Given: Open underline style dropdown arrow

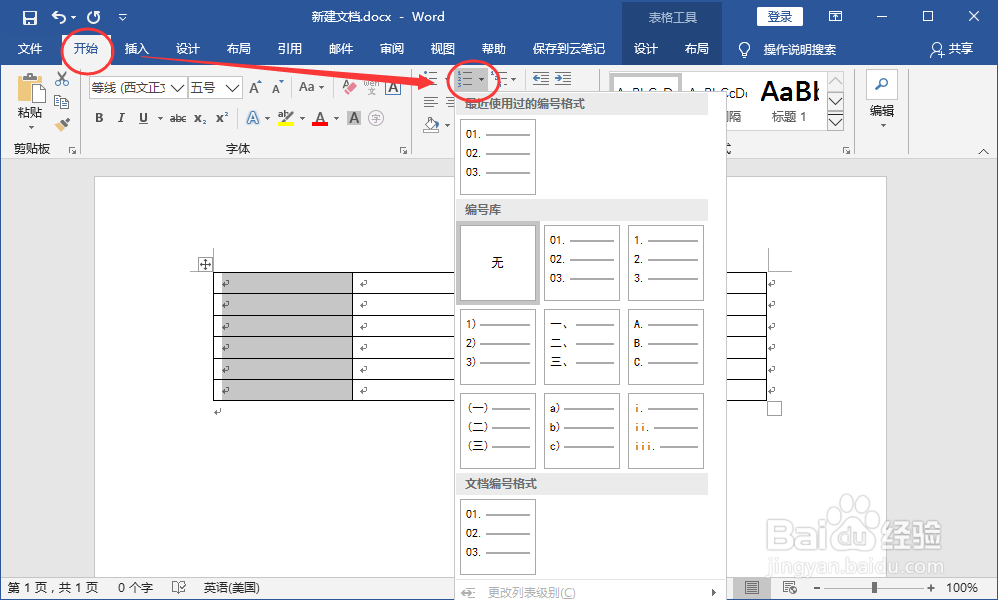Looking at the screenshot, I should point(160,118).
